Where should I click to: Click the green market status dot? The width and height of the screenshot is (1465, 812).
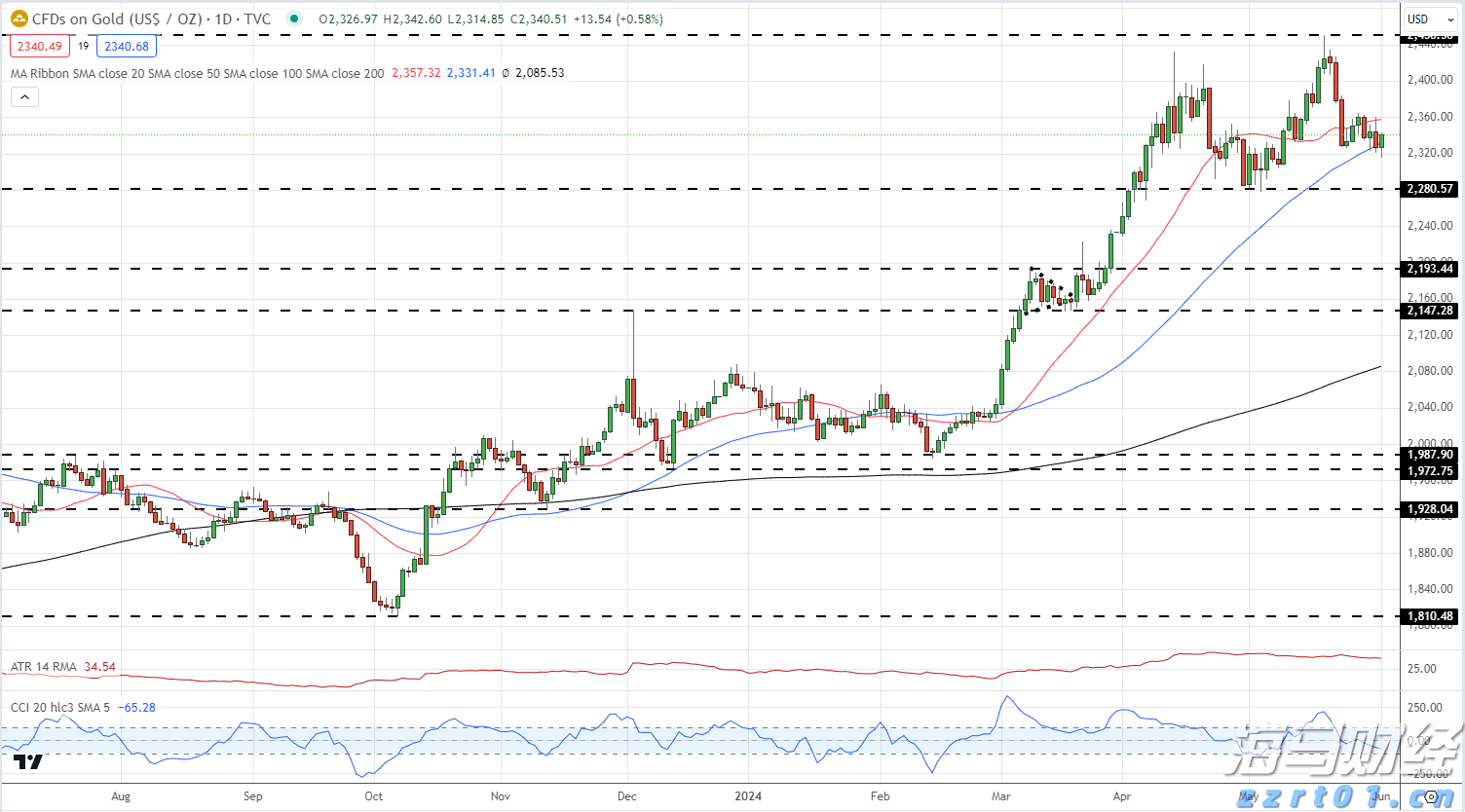[294, 18]
